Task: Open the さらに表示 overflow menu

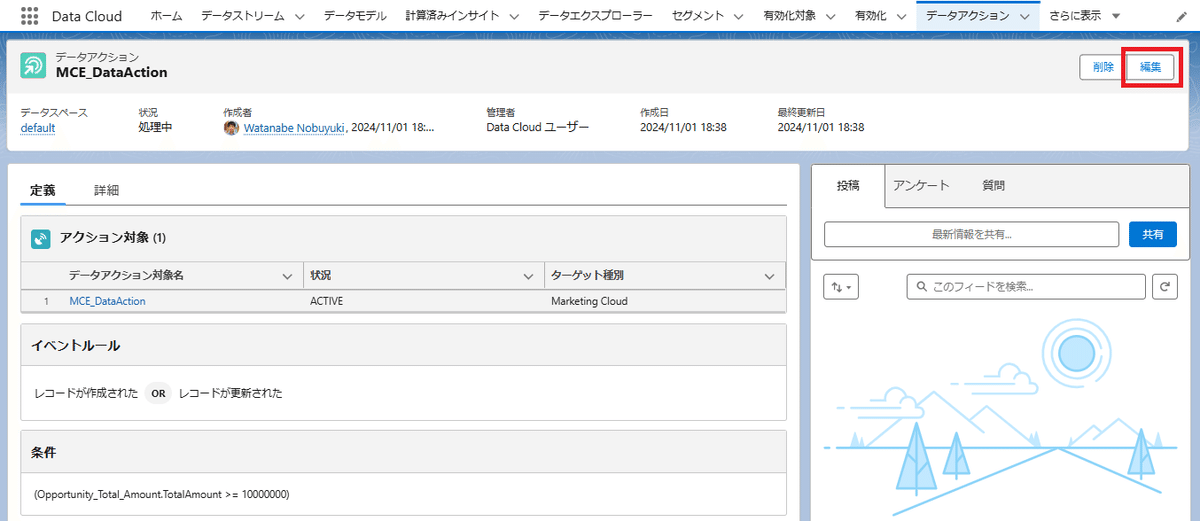Action: click(1084, 16)
